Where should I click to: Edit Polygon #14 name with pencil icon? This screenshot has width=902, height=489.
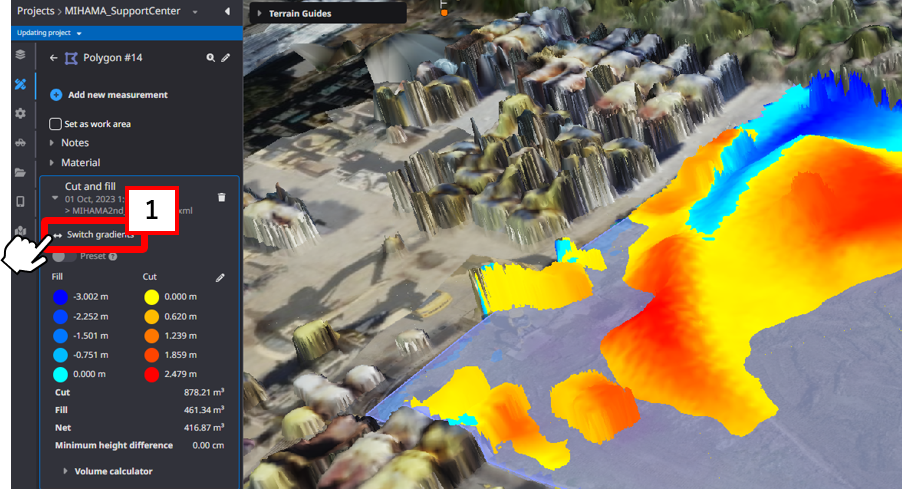pos(226,58)
